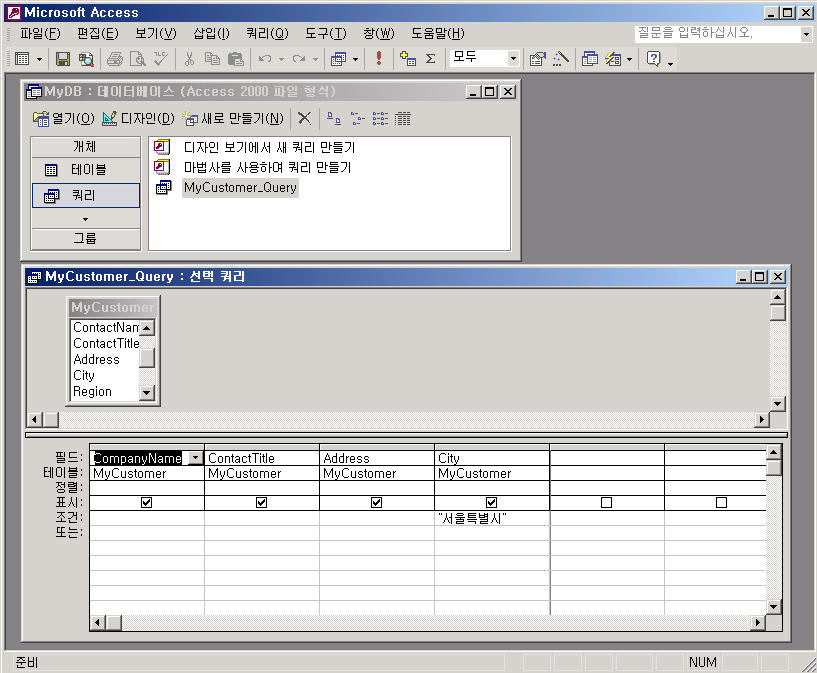The height and width of the screenshot is (673, 817).
Task: Select 테이블 in the objects bar
Action: coord(86,170)
